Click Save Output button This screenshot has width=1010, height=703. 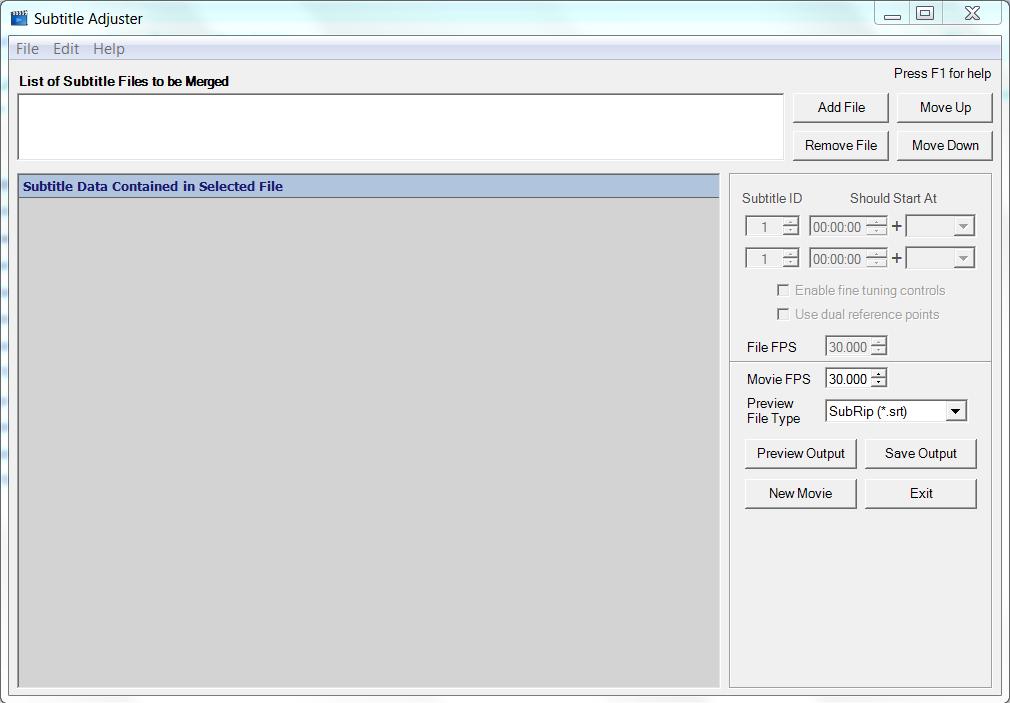click(920, 454)
